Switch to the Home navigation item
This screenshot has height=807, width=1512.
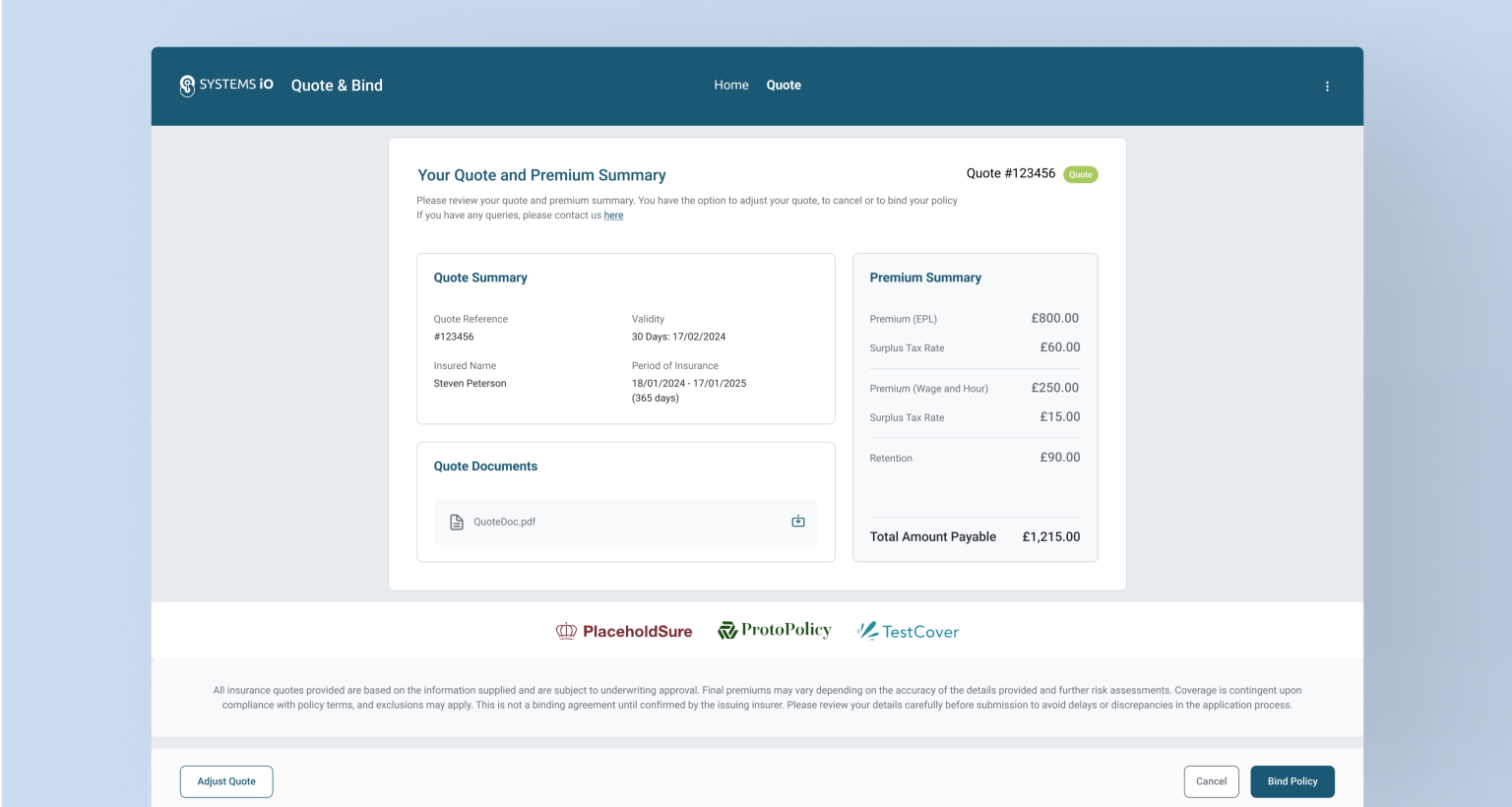[x=731, y=85]
